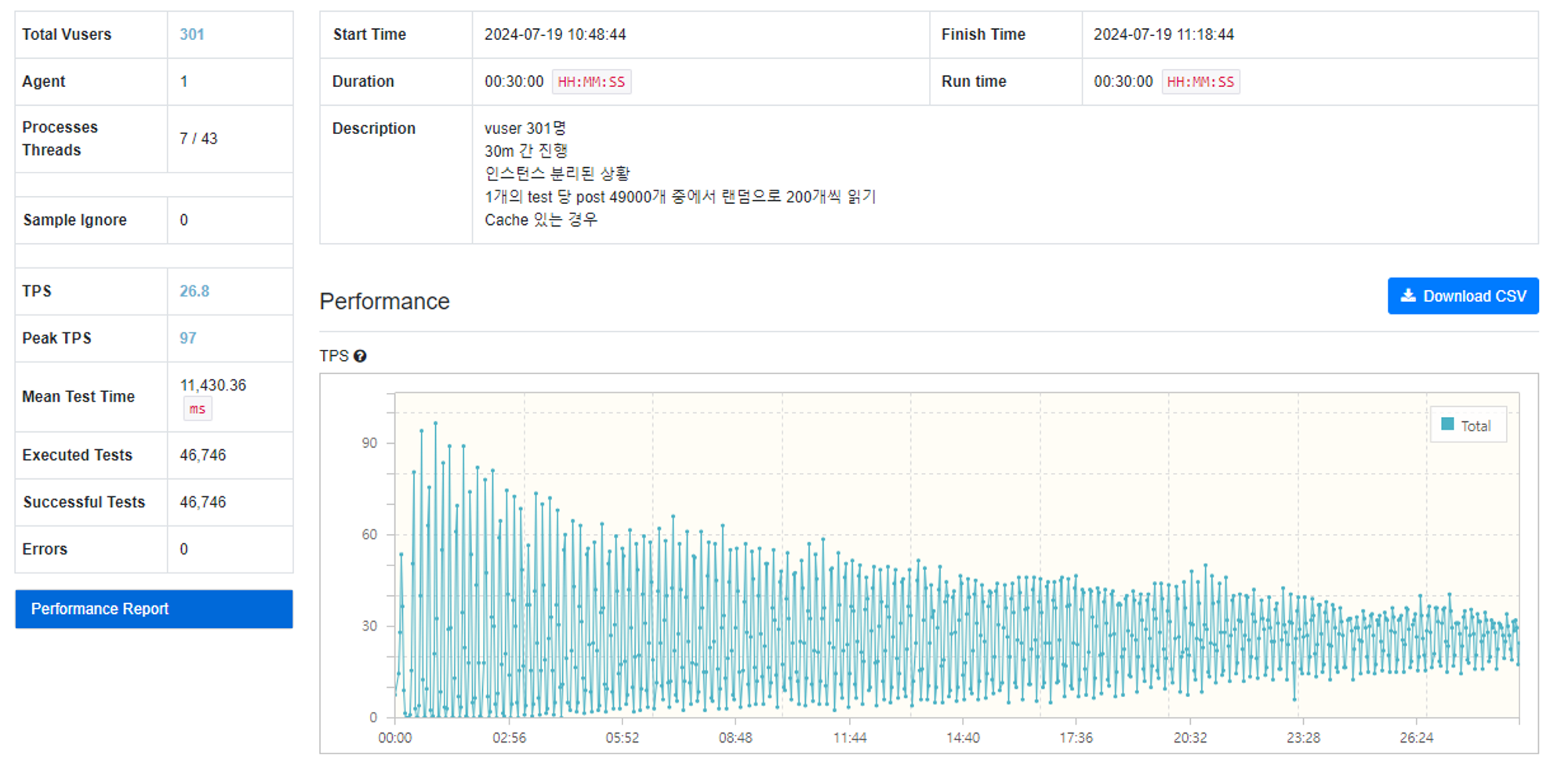
Task: Click the Start Time label
Action: [x=369, y=35]
